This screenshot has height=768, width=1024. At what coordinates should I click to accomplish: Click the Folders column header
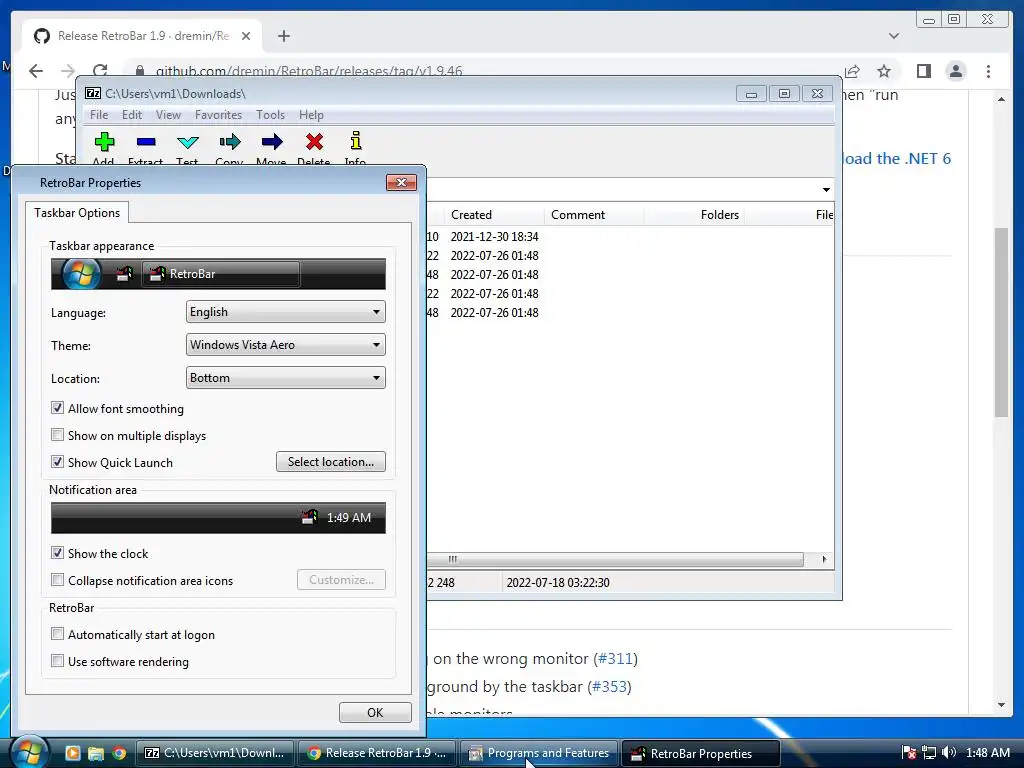point(695,215)
